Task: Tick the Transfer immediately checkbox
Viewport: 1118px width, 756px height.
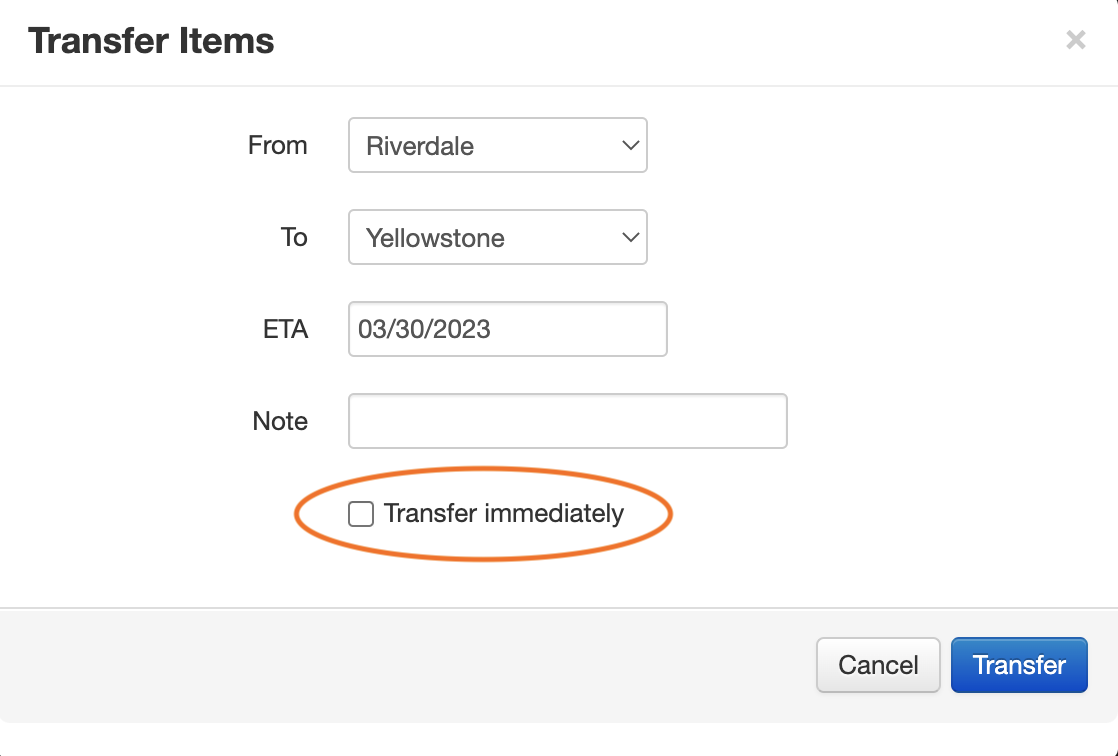Action: point(361,514)
